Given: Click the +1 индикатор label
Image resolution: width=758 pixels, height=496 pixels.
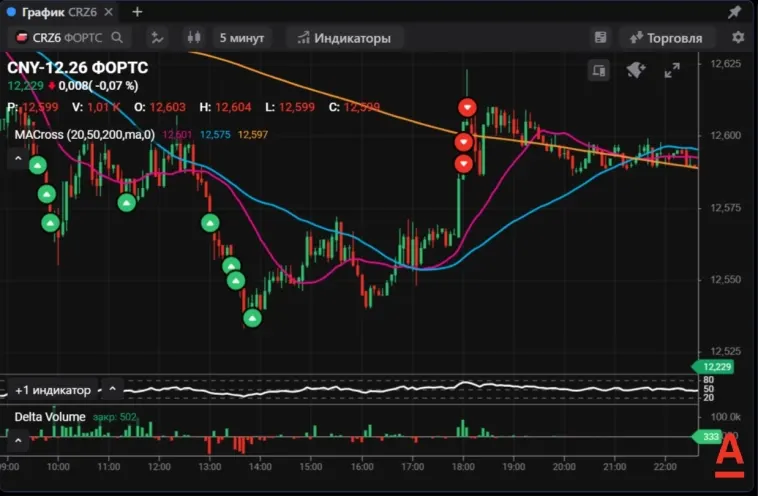Looking at the screenshot, I should click(53, 390).
